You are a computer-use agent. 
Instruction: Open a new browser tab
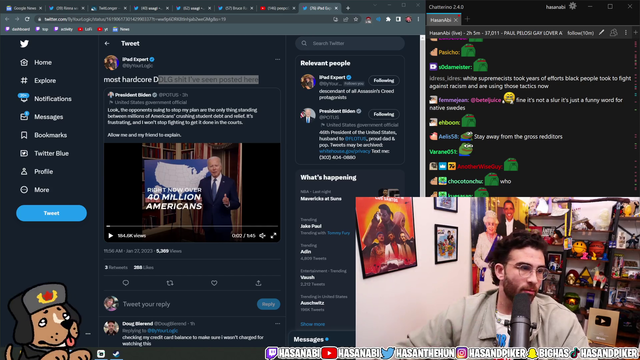click(348, 8)
